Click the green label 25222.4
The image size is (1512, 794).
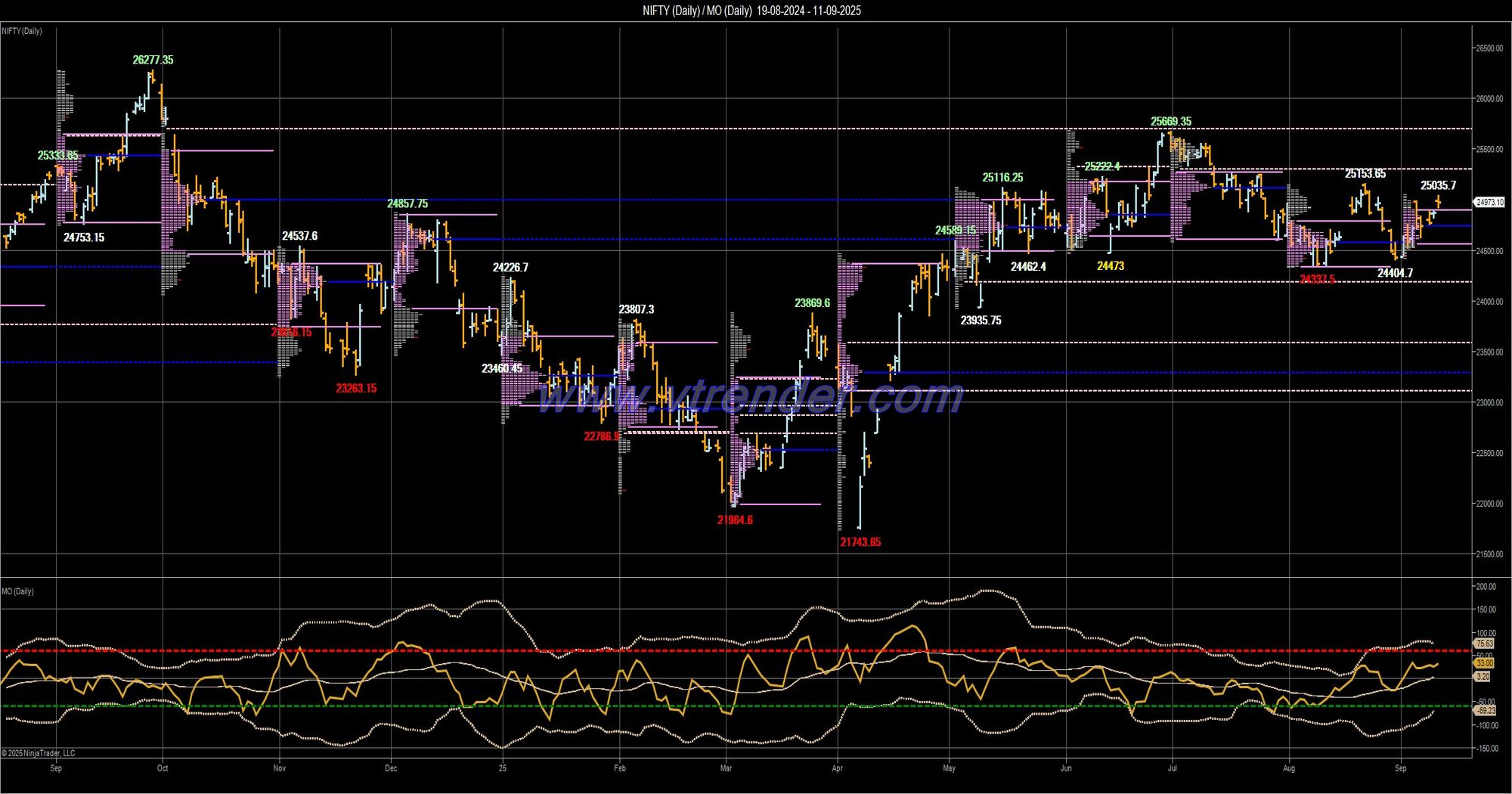[1102, 166]
